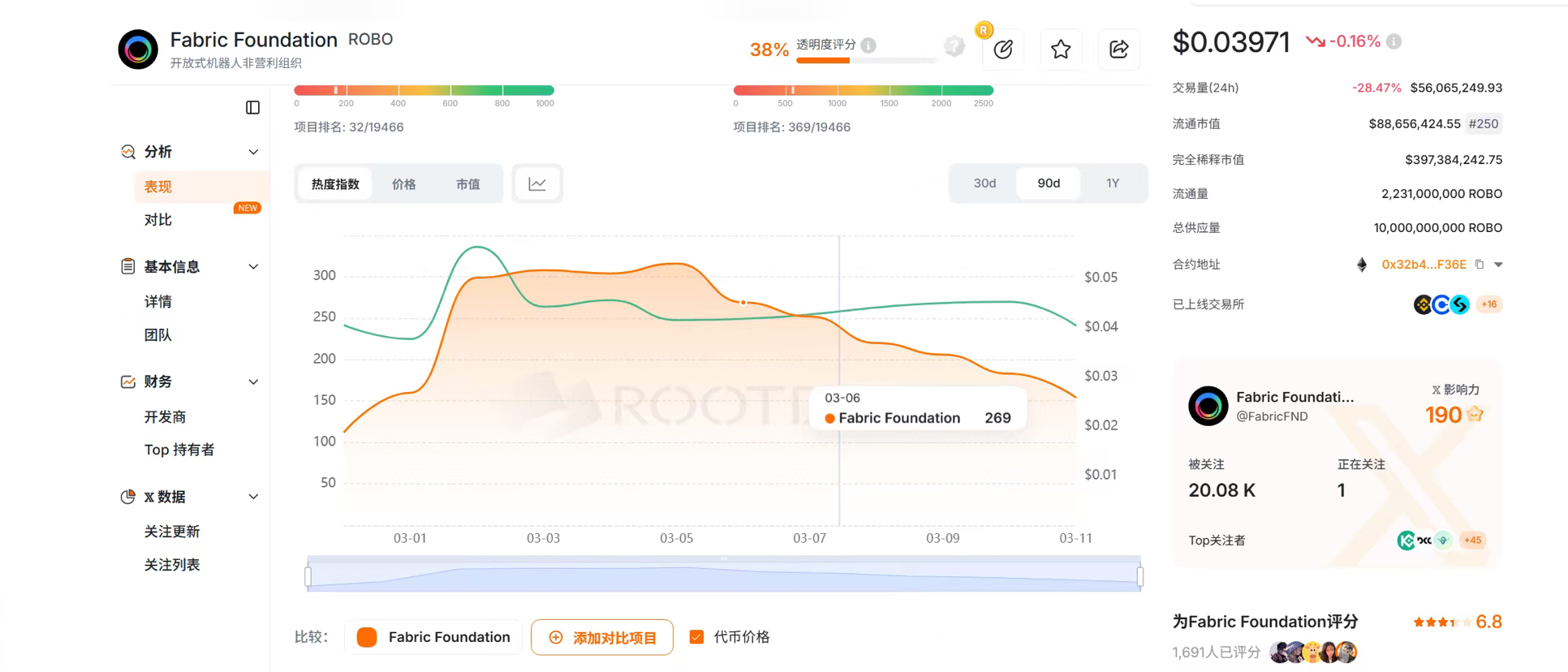
Task: Click transparency score info icon
Action: pos(868,45)
